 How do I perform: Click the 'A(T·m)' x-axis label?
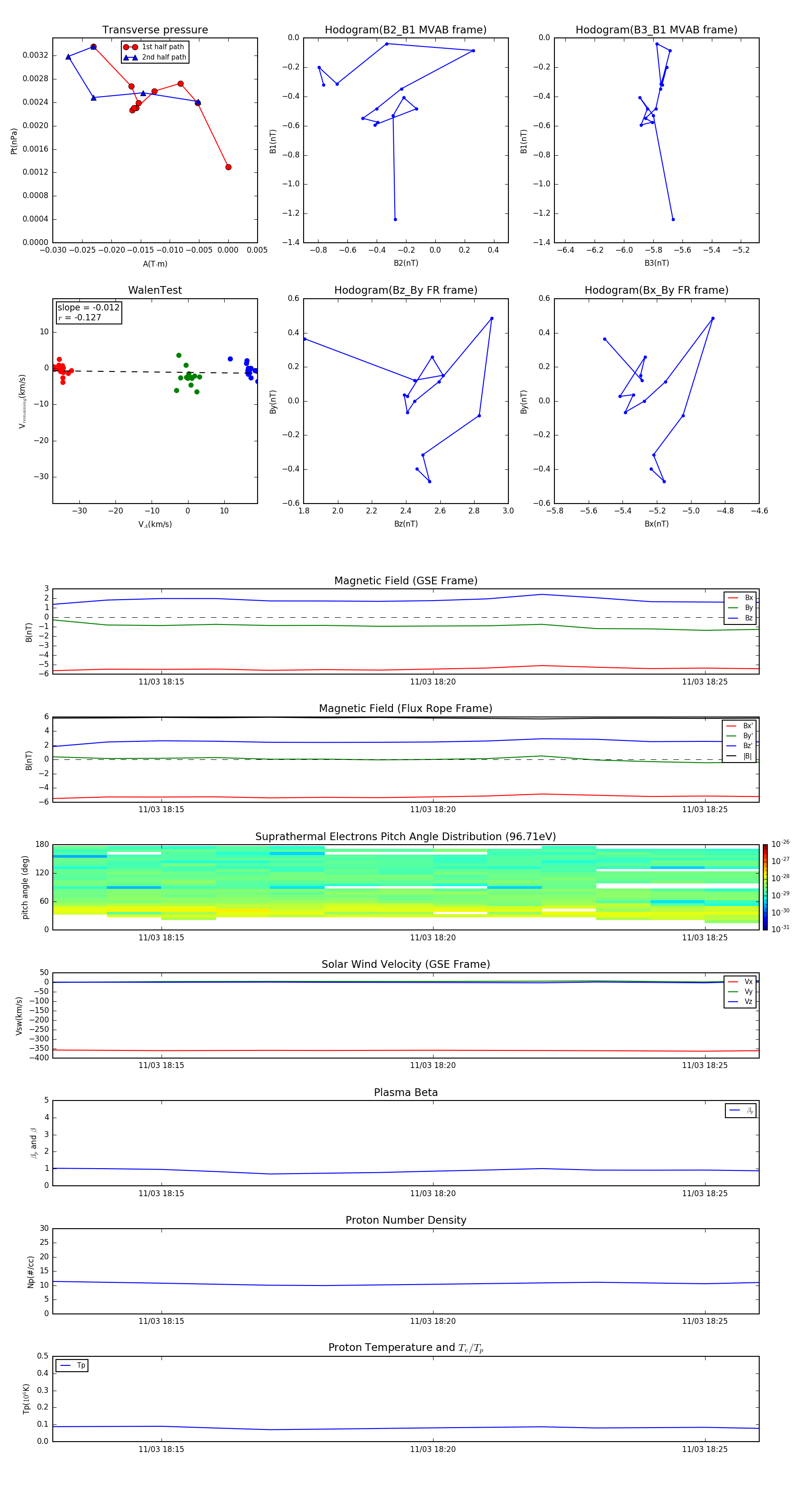click(x=155, y=264)
